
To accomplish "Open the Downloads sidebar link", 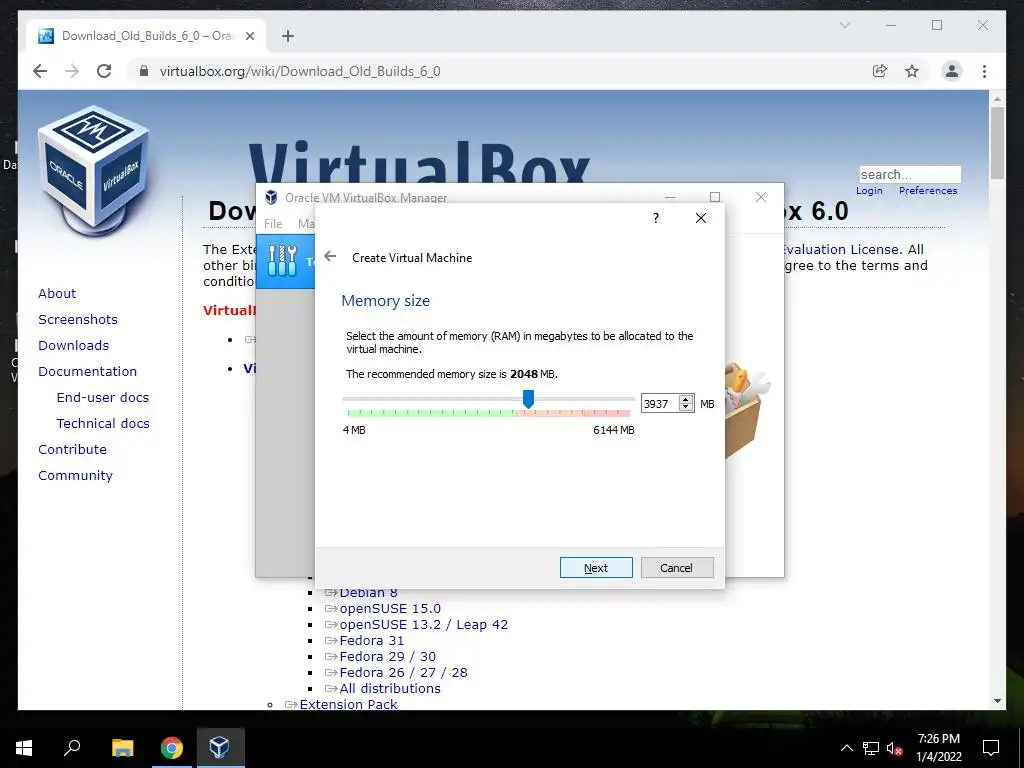I will (73, 345).
